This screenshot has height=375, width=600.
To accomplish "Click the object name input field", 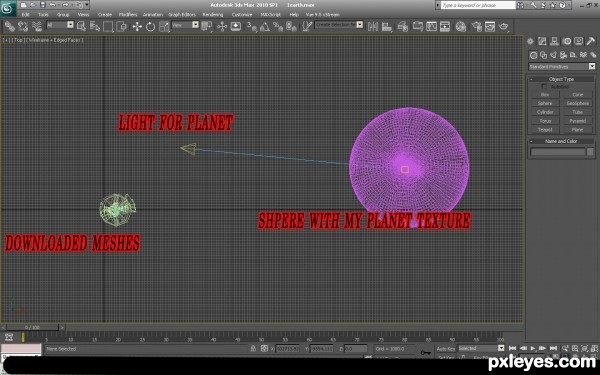I will (x=558, y=152).
